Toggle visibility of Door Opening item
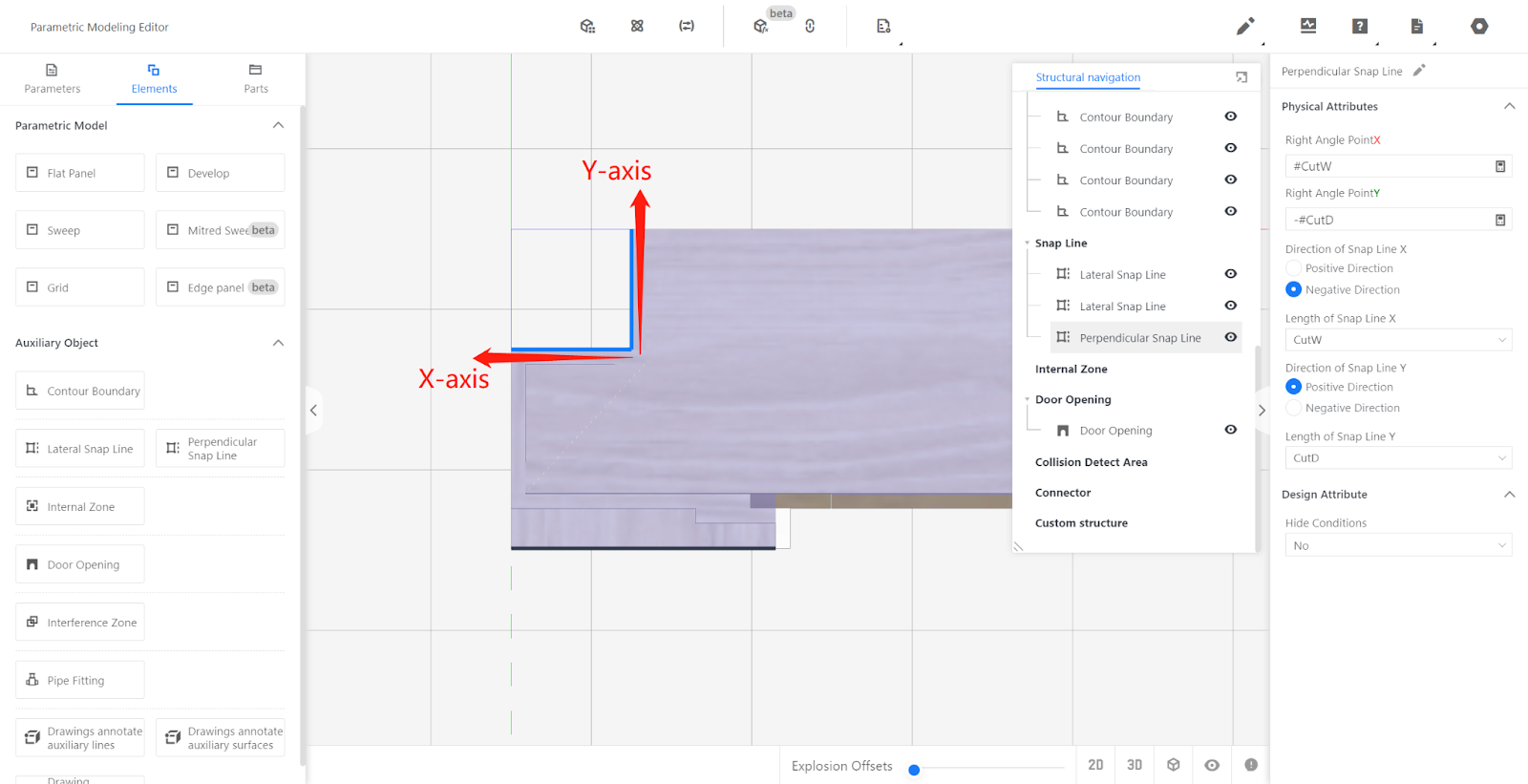The width and height of the screenshot is (1528, 784). pyautogui.click(x=1231, y=430)
